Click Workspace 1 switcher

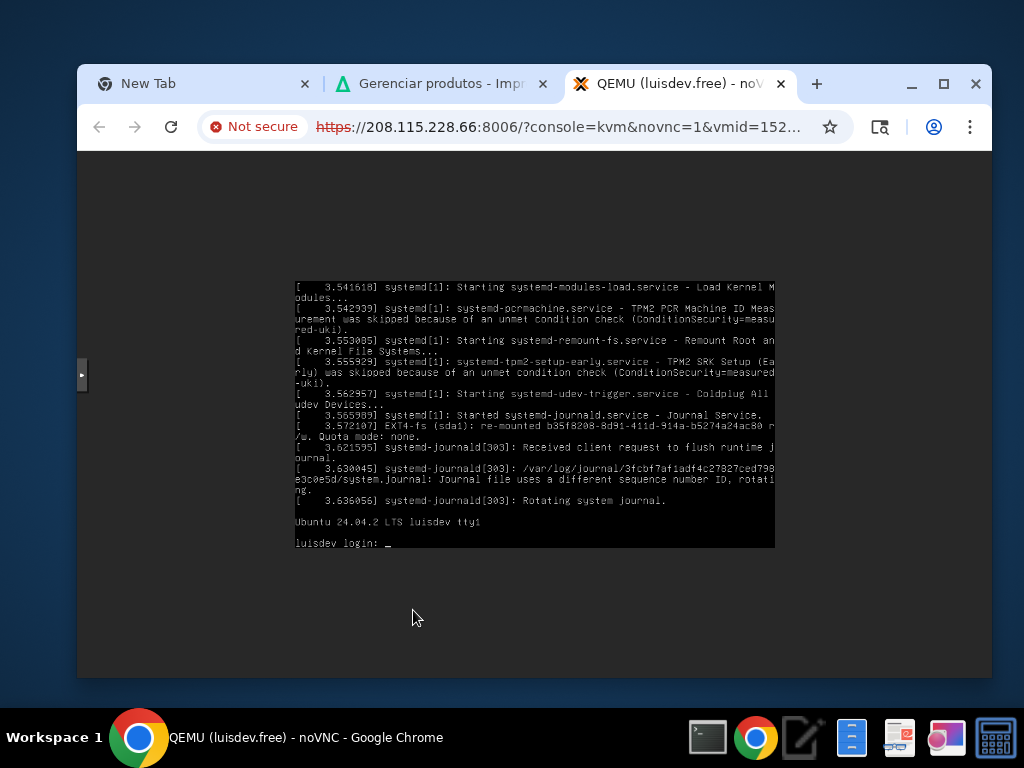54,738
